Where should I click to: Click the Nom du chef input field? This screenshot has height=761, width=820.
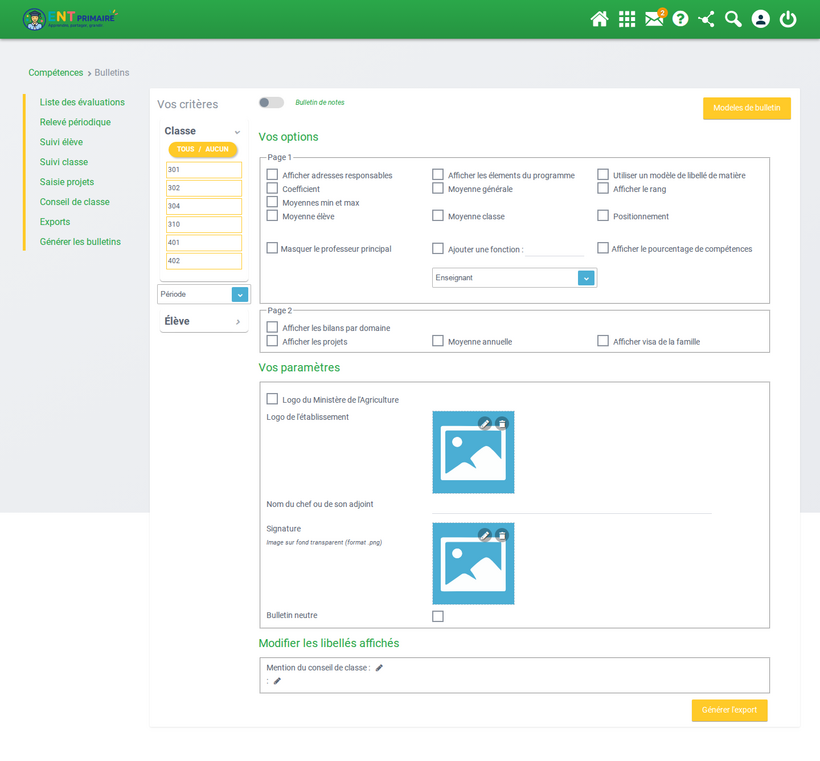(572, 506)
